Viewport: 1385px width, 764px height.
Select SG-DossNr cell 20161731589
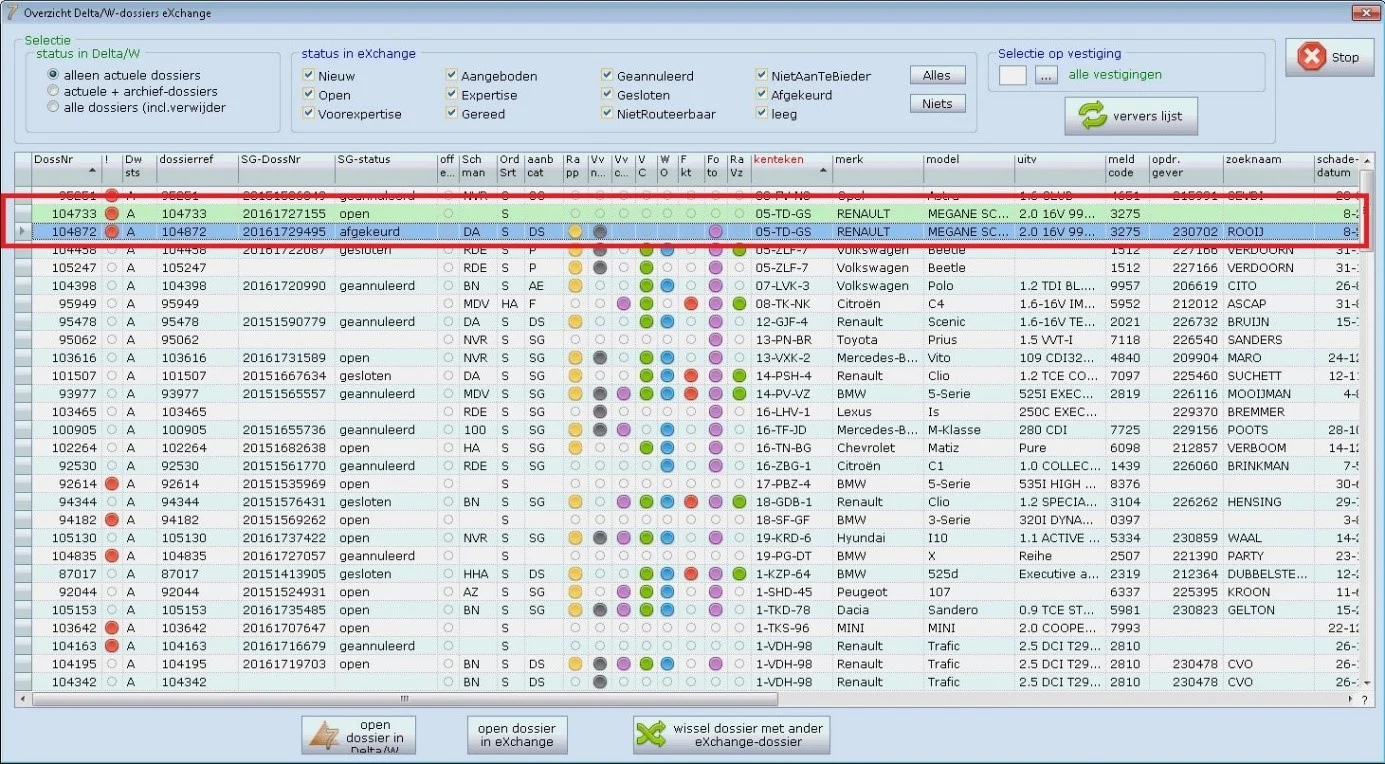tap(284, 358)
